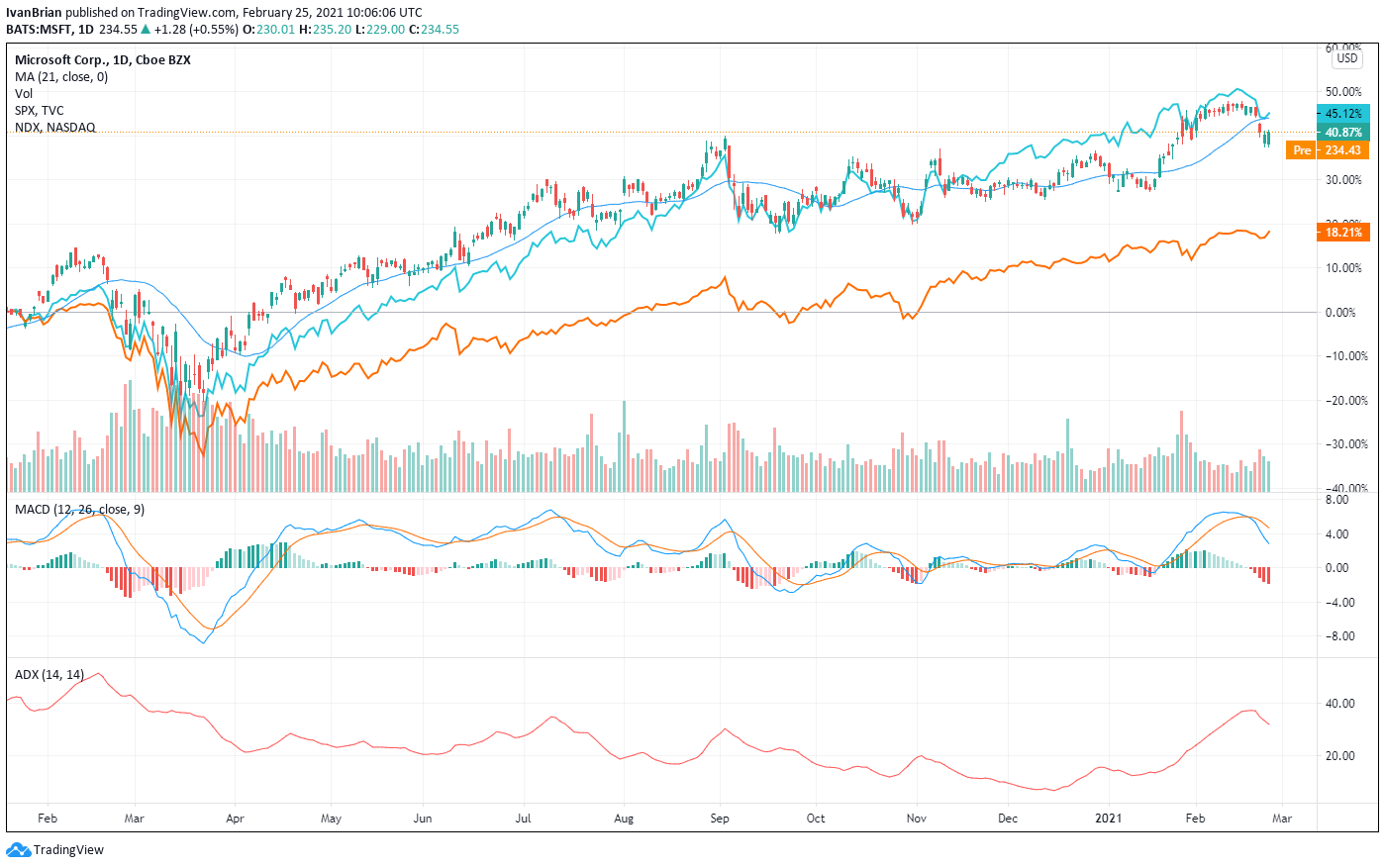
Task: Click the Microsoft Corp., 1D, Cboe BZX title
Action: click(103, 59)
